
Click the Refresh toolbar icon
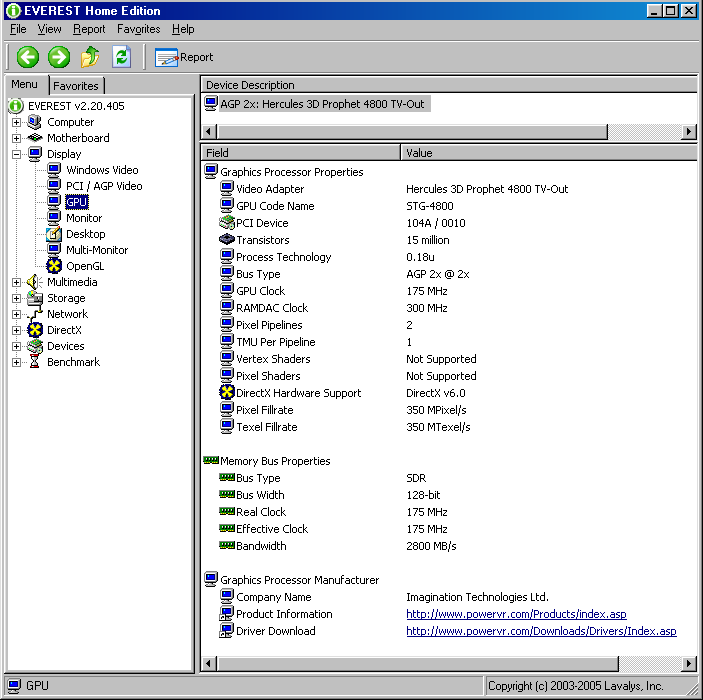121,57
